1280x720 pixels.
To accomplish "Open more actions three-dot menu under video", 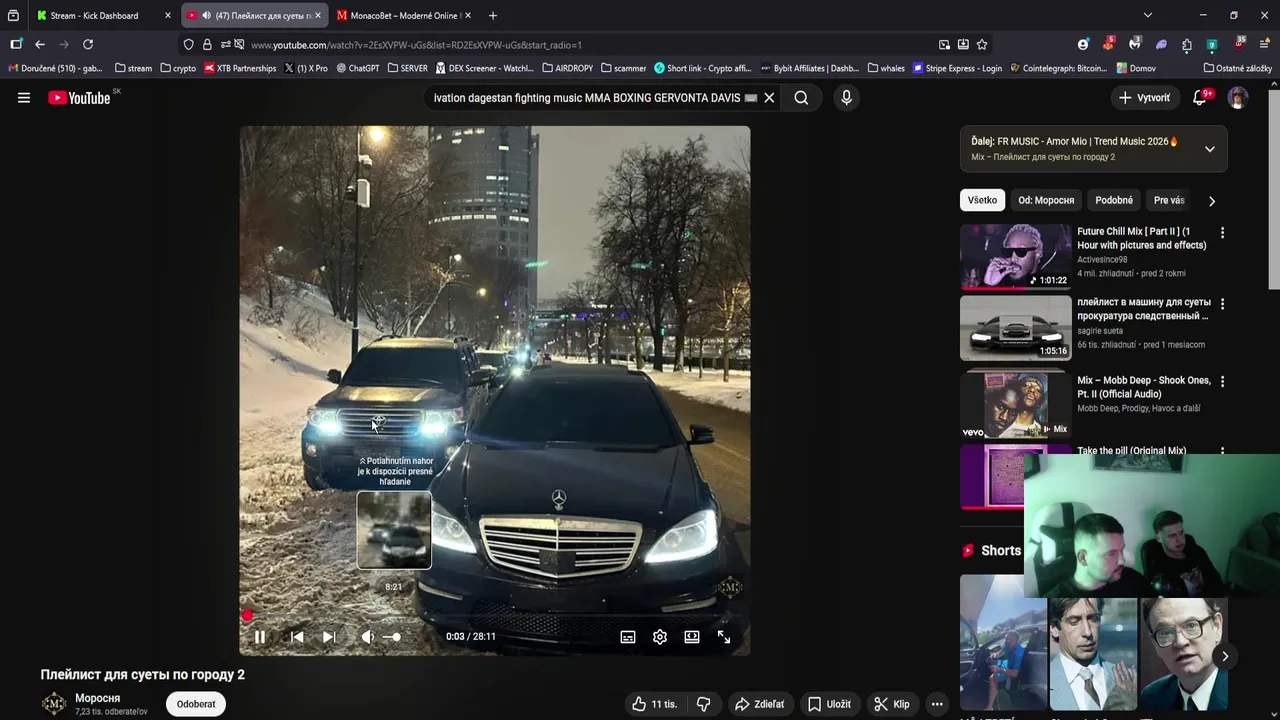I will [937, 704].
